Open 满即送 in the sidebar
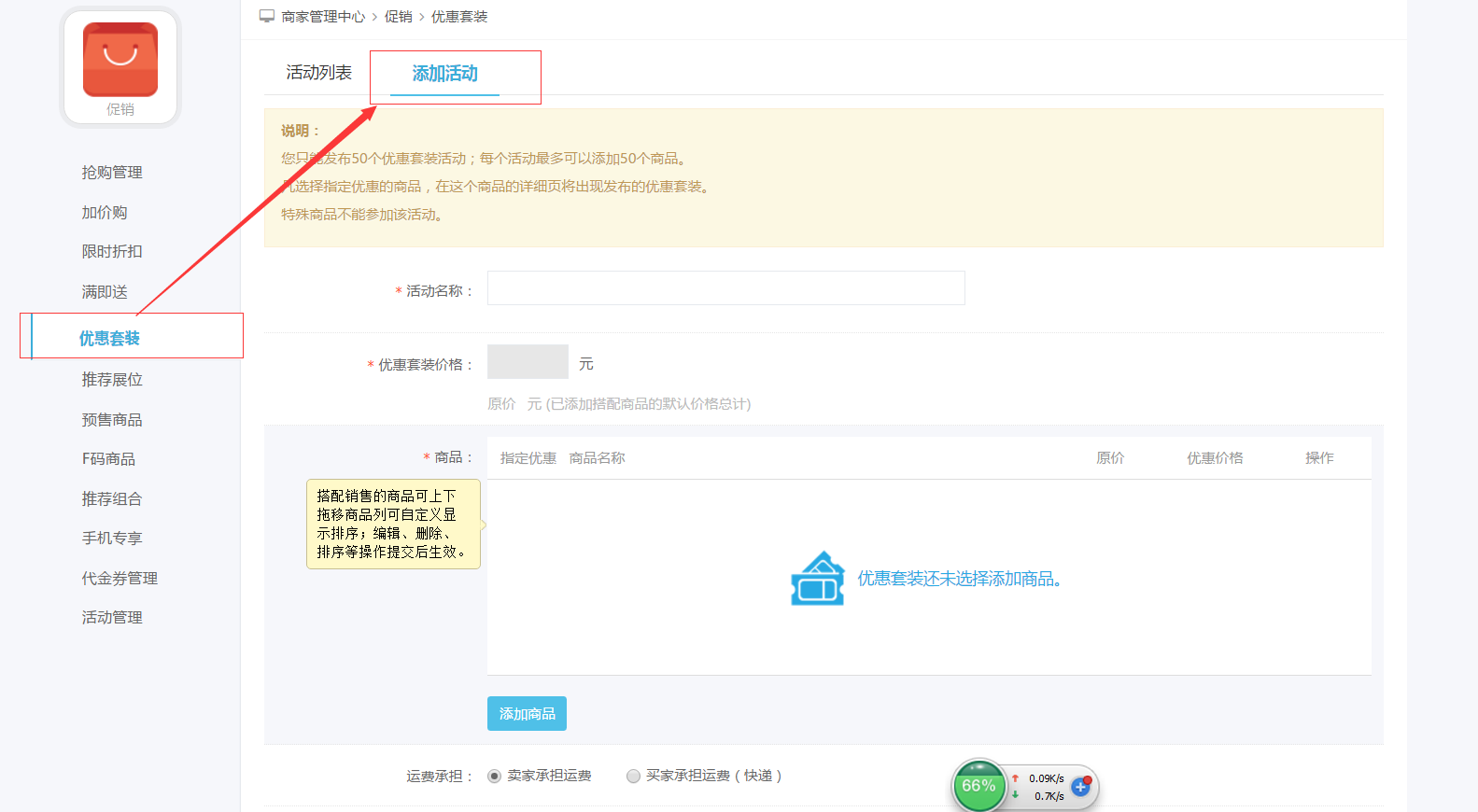The width and height of the screenshot is (1478, 812). [105, 292]
